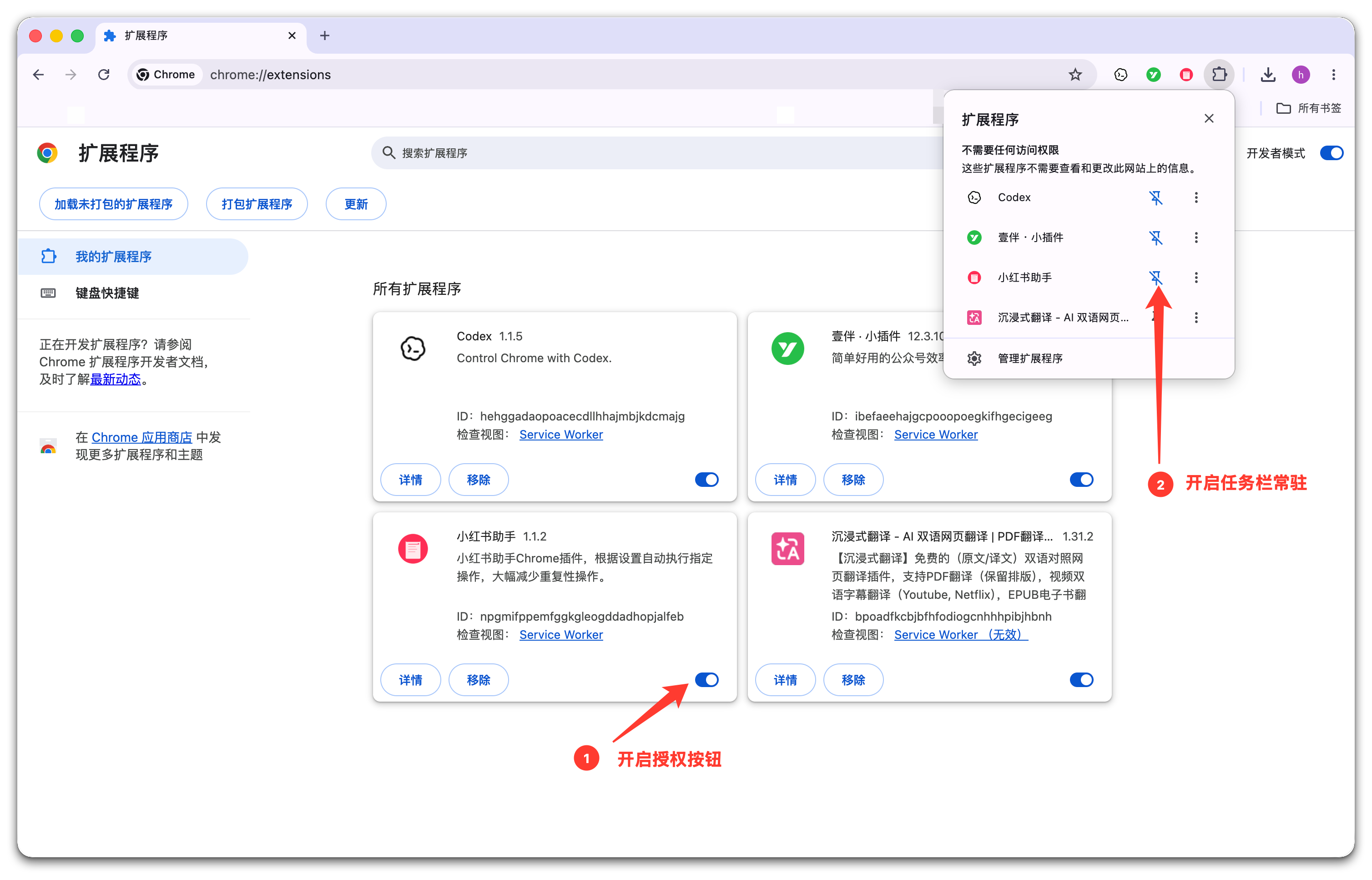1372x880 pixels.
Task: Click the 沉浸式翻译 icon in its card
Action: click(787, 549)
